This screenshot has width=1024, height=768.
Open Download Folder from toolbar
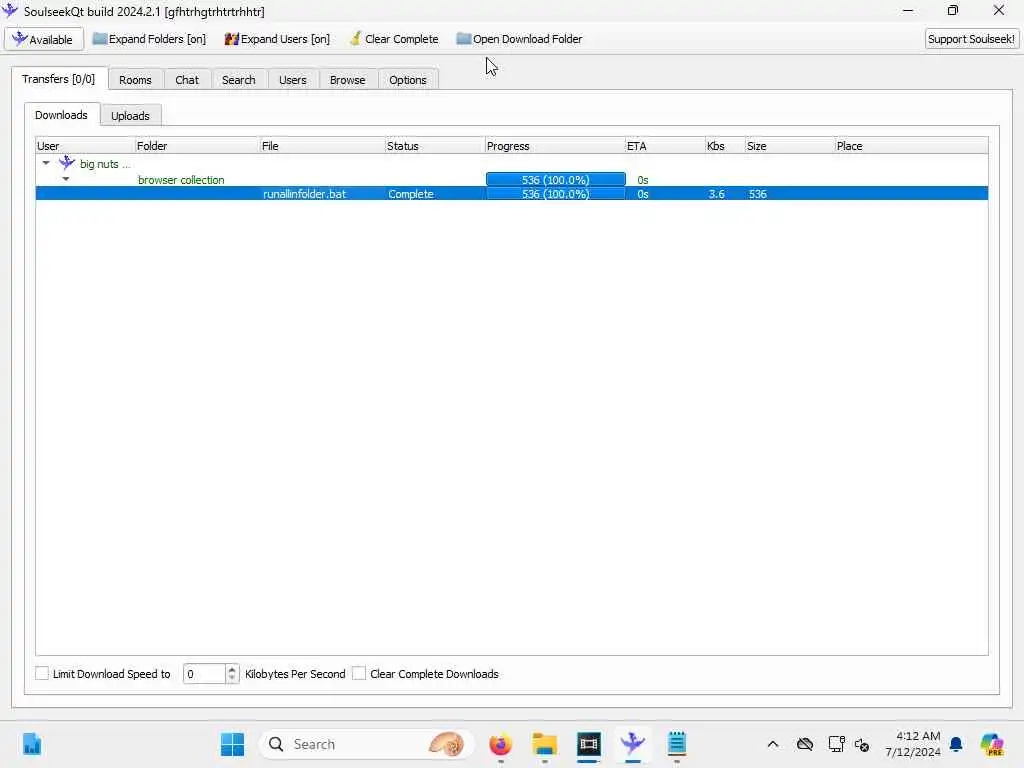coord(519,39)
